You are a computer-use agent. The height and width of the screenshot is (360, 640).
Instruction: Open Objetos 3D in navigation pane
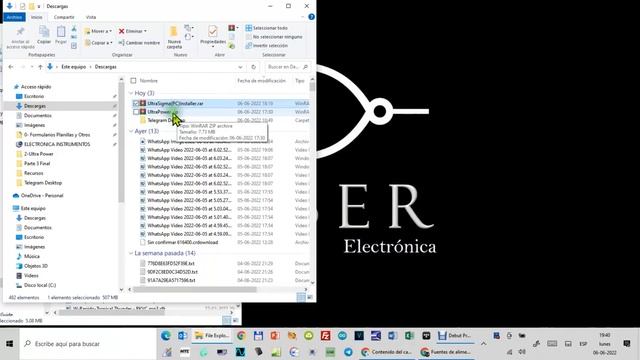pos(36,266)
